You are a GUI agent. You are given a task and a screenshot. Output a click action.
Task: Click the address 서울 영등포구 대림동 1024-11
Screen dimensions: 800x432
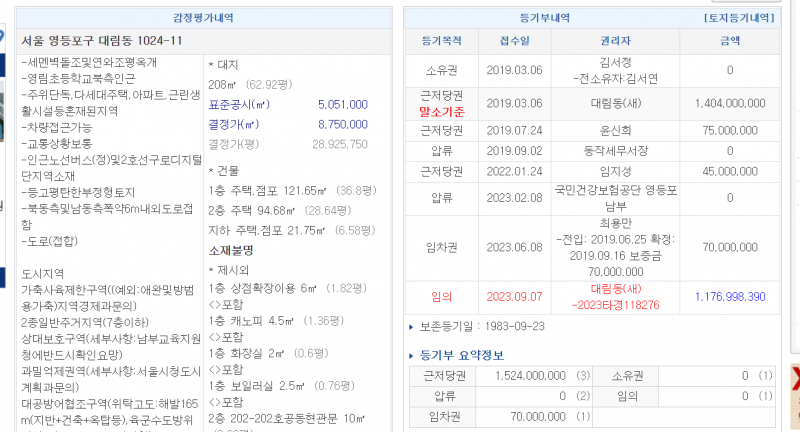click(x=102, y=41)
